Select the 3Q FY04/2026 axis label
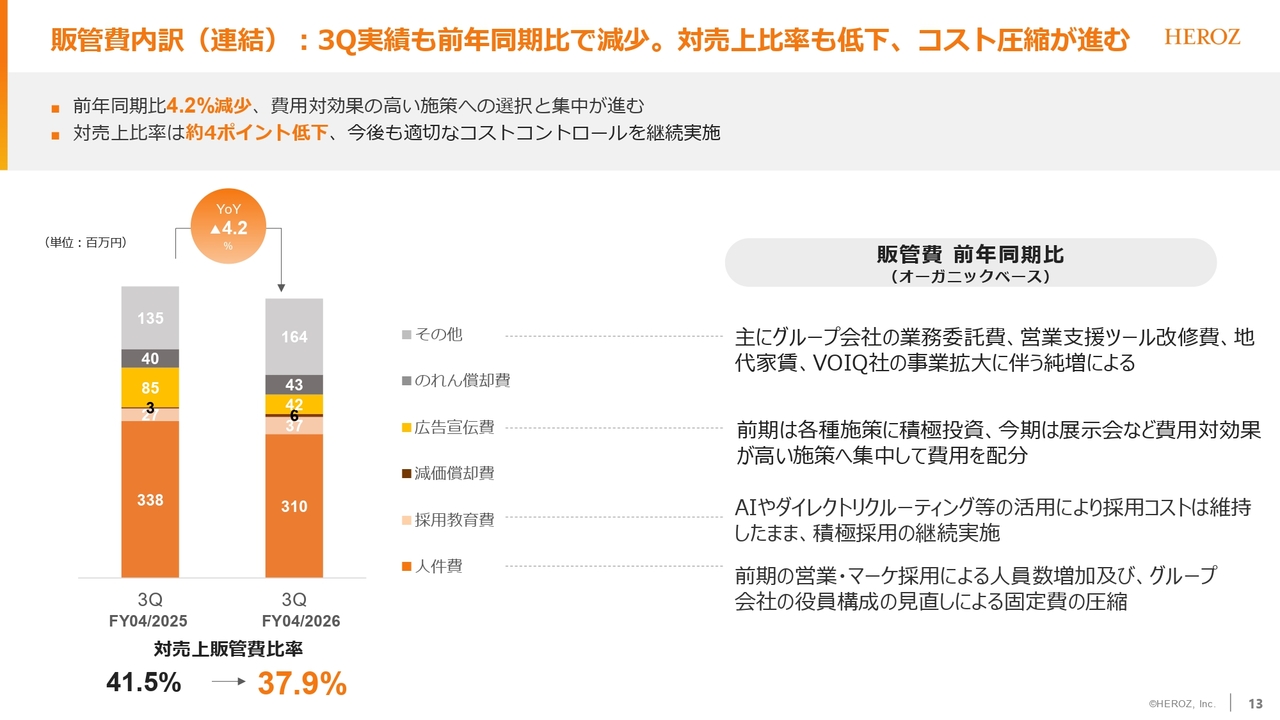The image size is (1280, 720). coord(293,610)
